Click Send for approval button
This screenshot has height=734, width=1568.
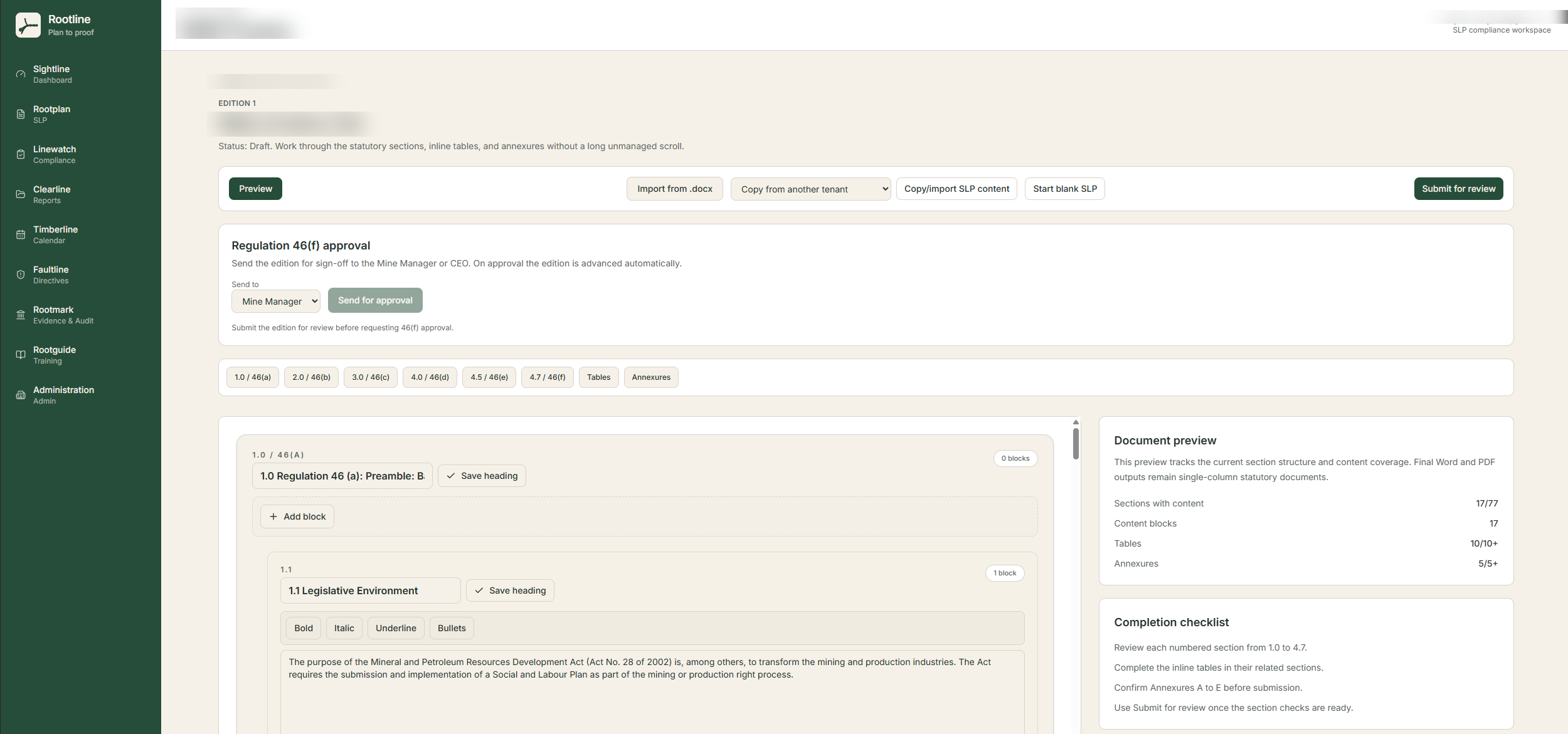(x=375, y=300)
